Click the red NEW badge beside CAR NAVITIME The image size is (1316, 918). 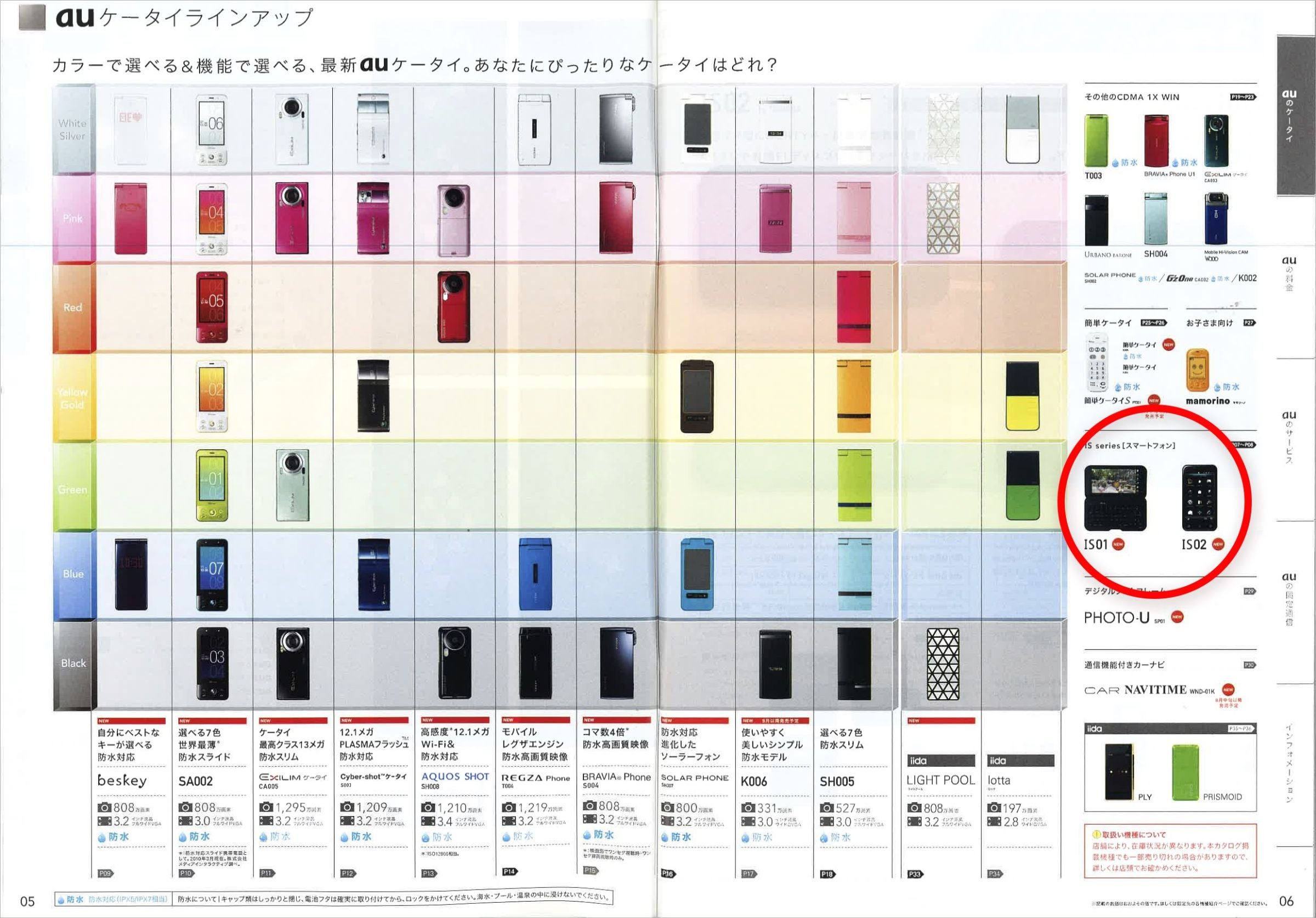pos(1228,690)
